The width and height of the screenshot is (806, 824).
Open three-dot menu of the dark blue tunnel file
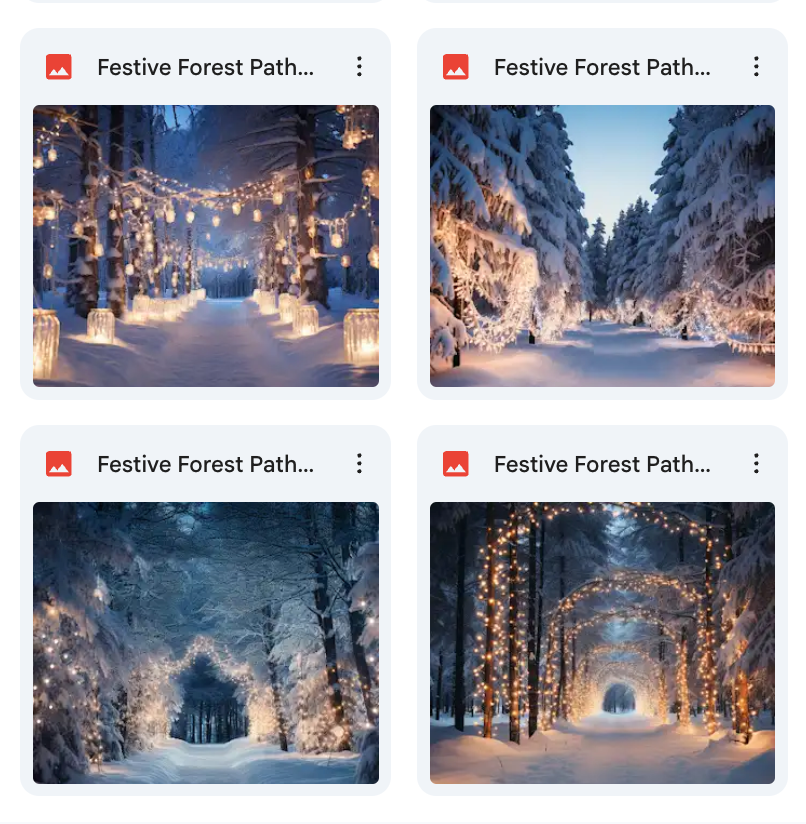click(x=359, y=464)
